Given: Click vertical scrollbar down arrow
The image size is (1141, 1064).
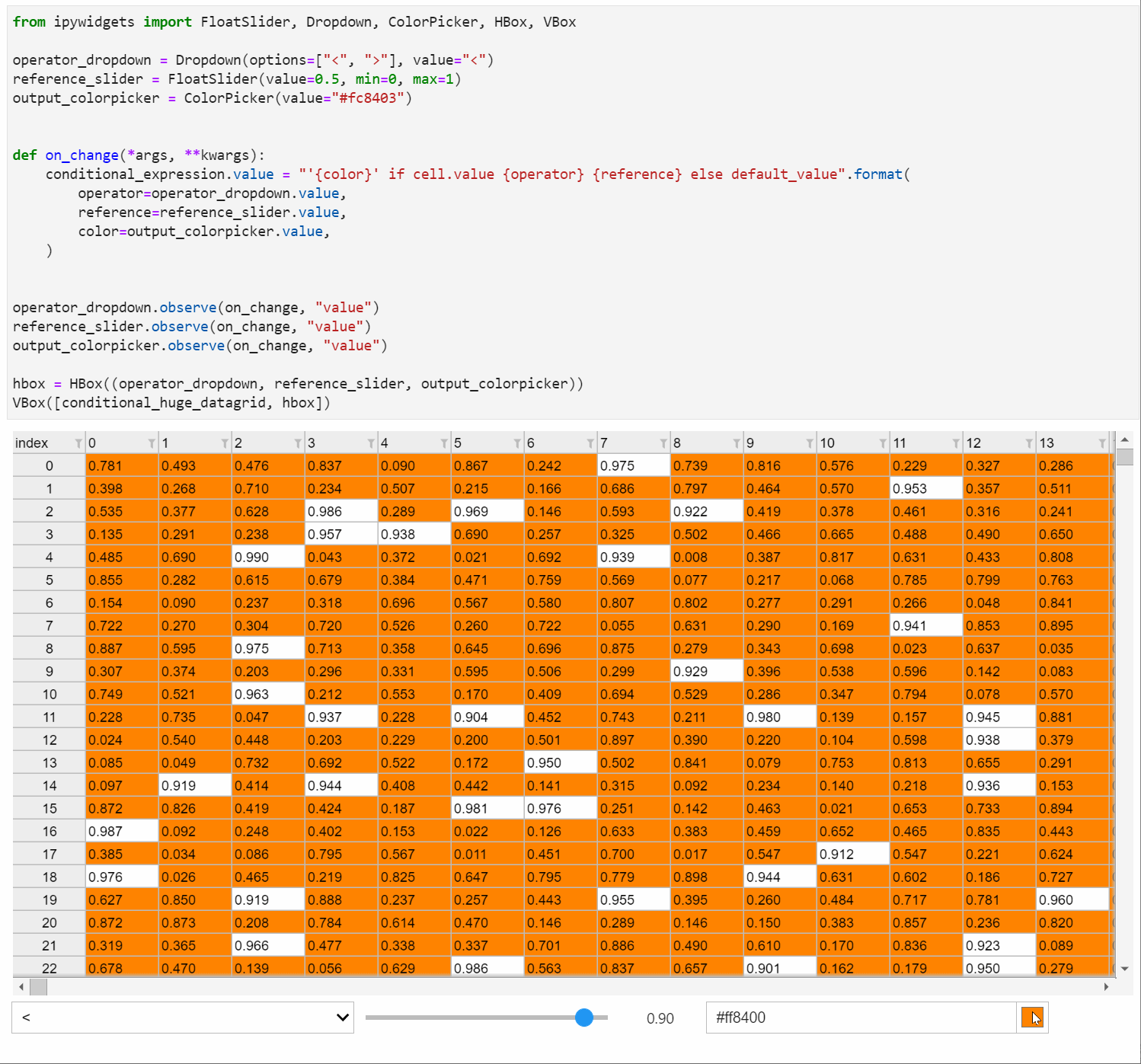Looking at the screenshot, I should click(1124, 969).
